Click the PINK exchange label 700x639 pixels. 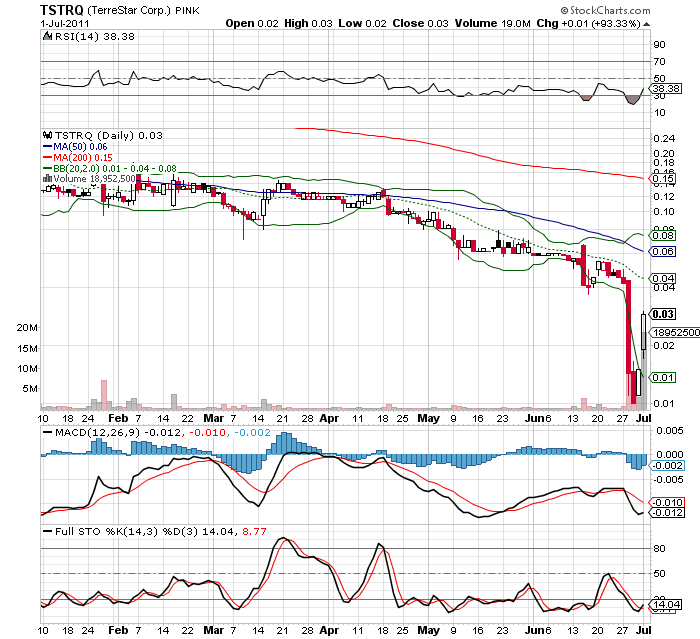point(187,10)
